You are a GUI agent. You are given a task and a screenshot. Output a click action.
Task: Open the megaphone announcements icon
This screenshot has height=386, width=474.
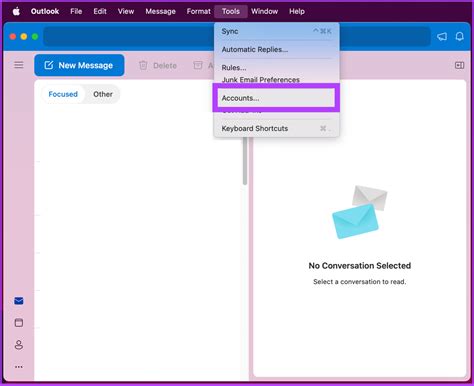[442, 36]
